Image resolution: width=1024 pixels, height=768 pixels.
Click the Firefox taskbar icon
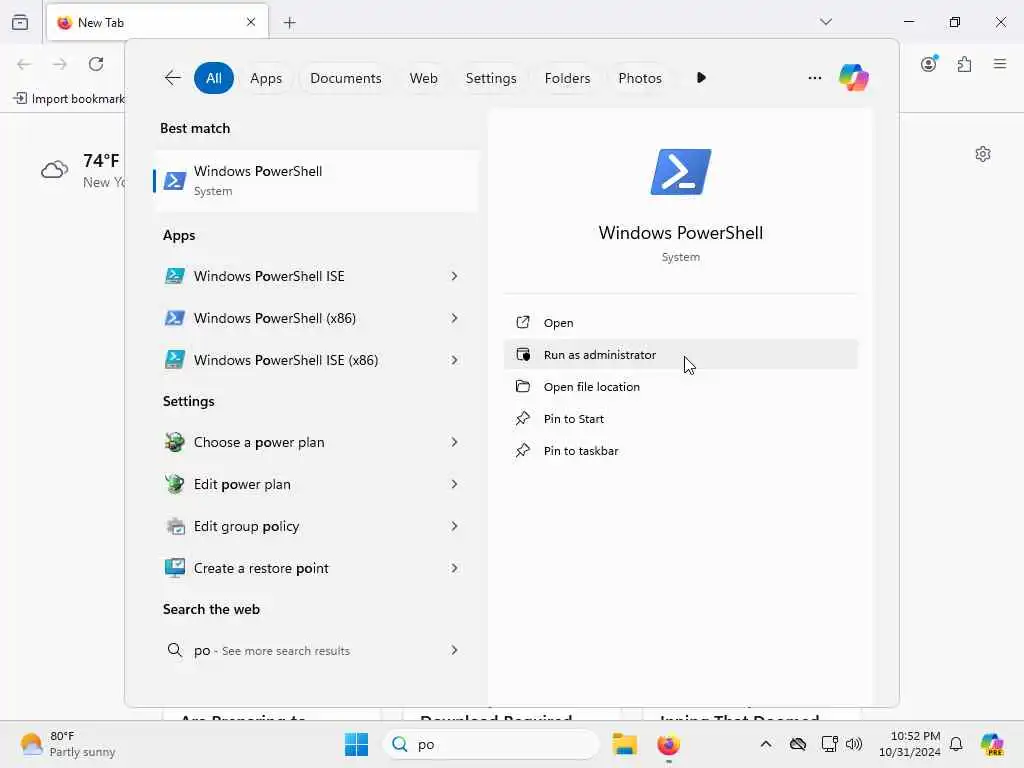click(x=668, y=744)
